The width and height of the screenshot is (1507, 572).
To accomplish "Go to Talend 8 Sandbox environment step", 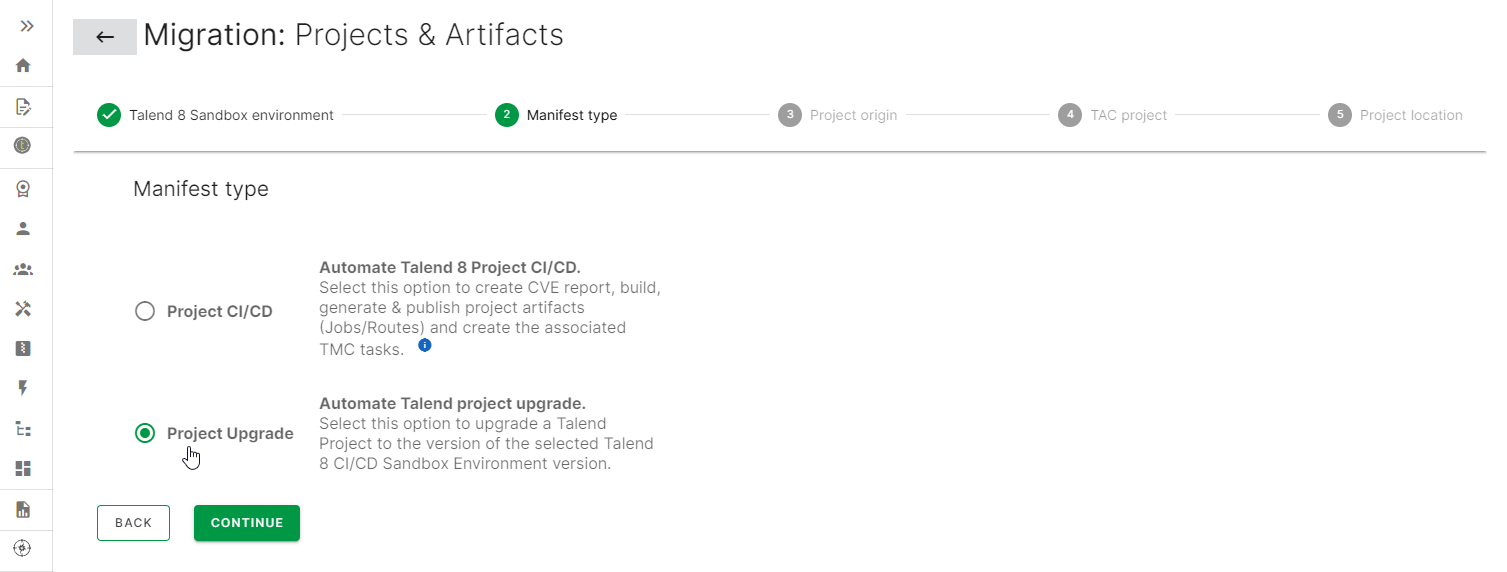I will tap(216, 115).
